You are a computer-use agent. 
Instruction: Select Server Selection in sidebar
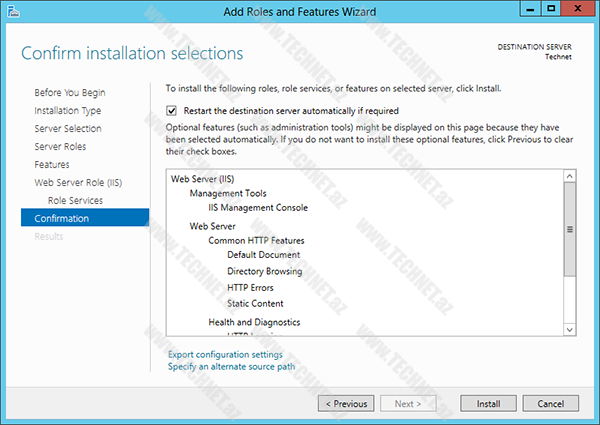[67, 128]
